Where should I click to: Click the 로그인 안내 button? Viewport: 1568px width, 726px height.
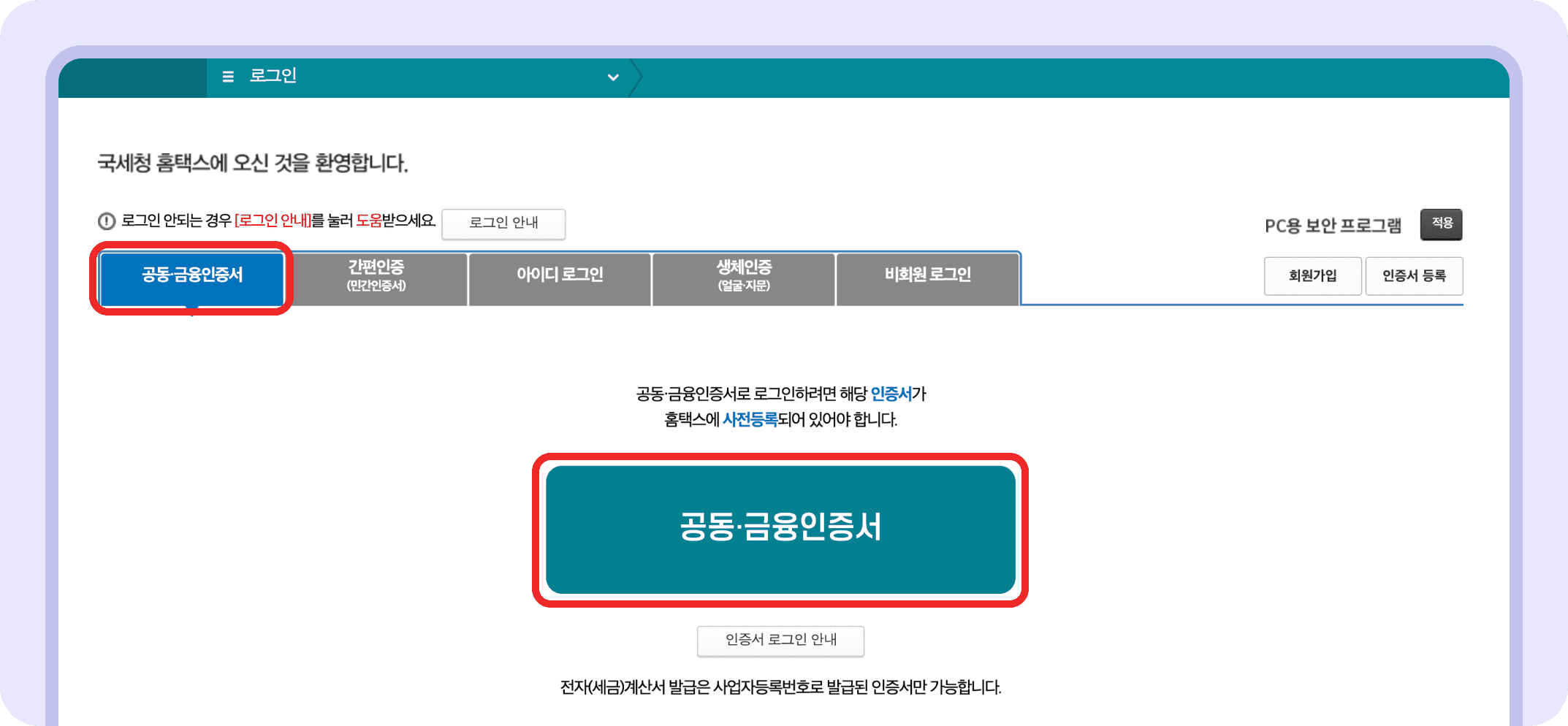point(503,224)
